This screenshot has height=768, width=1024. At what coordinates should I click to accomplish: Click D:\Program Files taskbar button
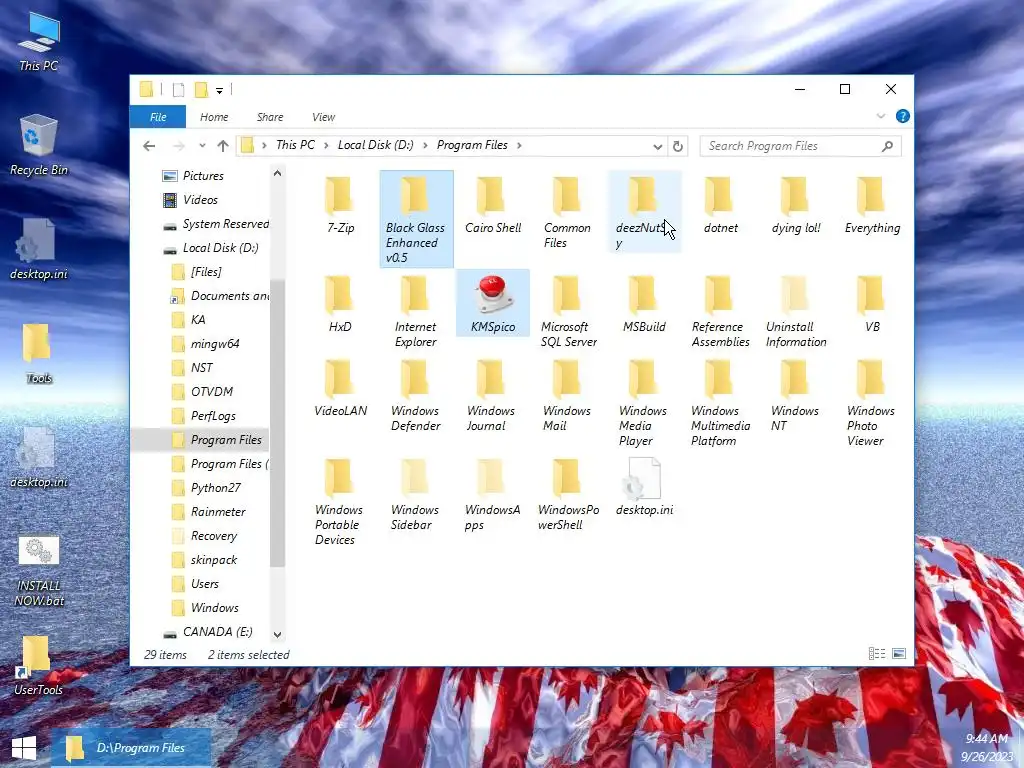[132, 748]
